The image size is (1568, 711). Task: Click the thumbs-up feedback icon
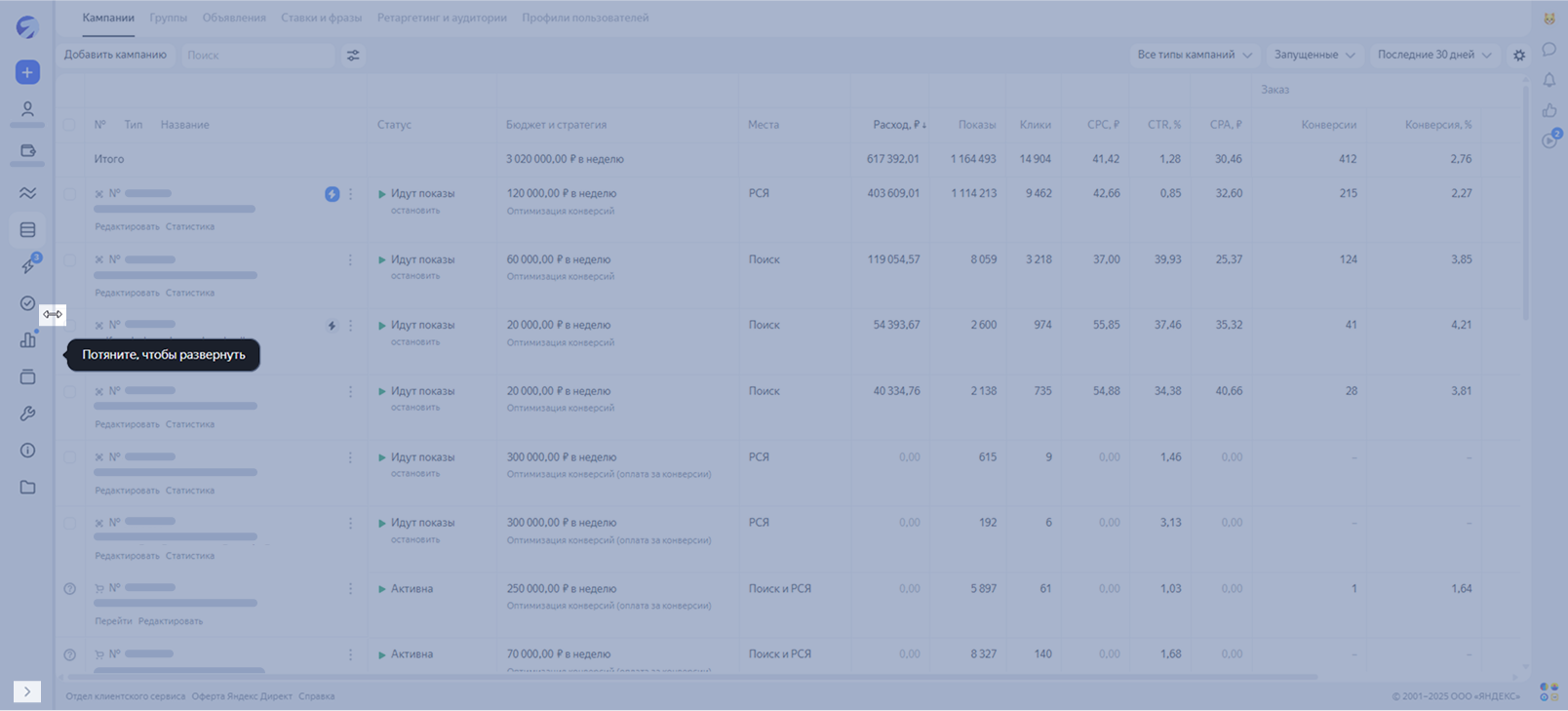coord(1549,110)
